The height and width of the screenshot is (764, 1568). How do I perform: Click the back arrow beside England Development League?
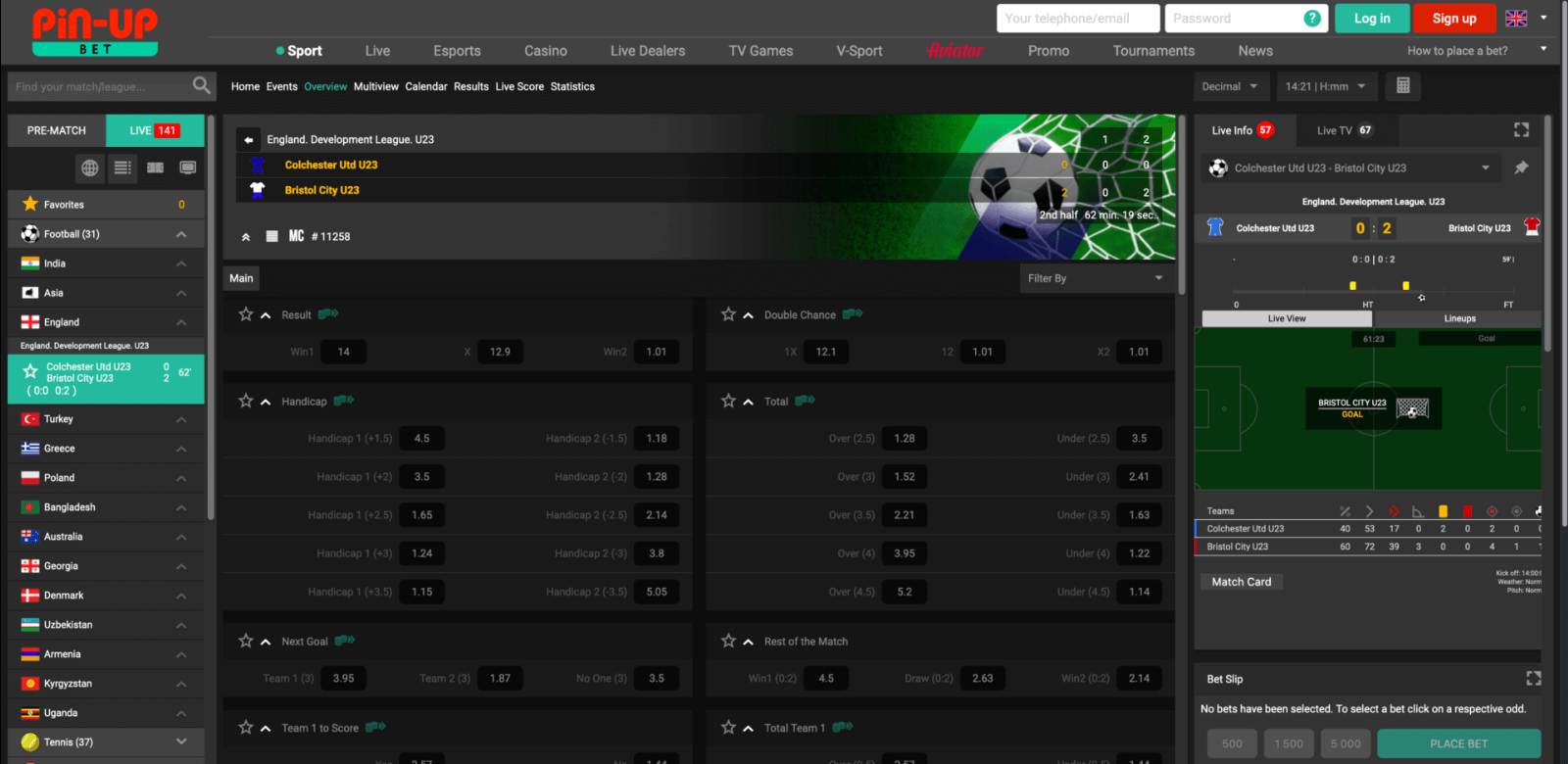(x=249, y=139)
